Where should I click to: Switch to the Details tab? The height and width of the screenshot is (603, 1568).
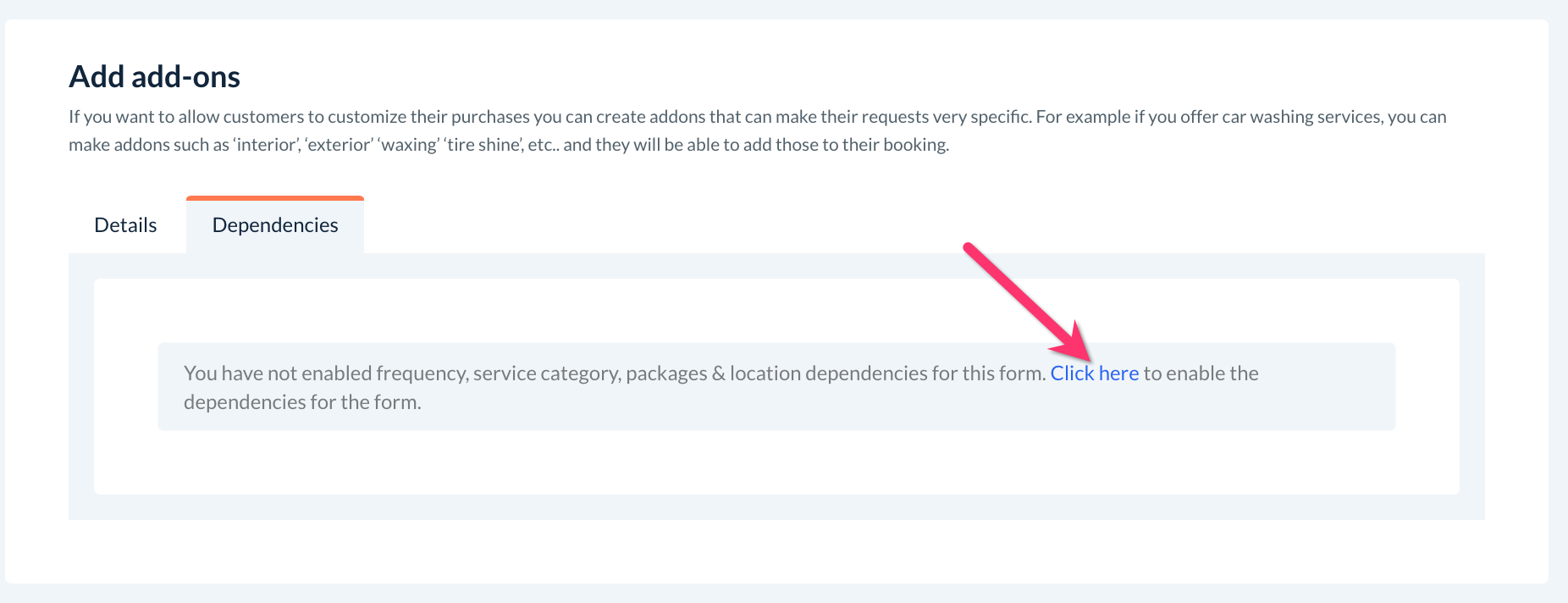tap(125, 225)
